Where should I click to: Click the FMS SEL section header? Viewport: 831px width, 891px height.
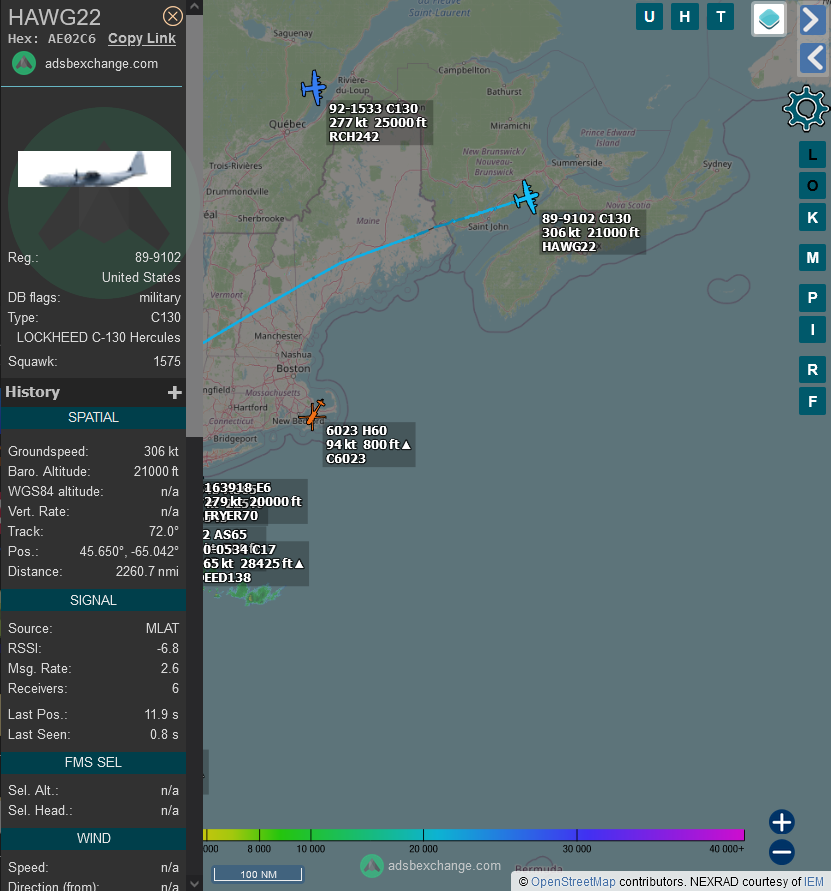pyautogui.click(x=93, y=763)
